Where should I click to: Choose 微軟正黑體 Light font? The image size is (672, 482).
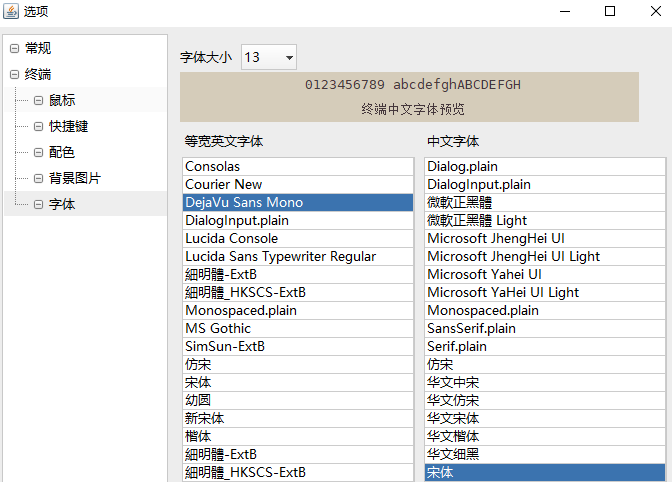(x=545, y=220)
